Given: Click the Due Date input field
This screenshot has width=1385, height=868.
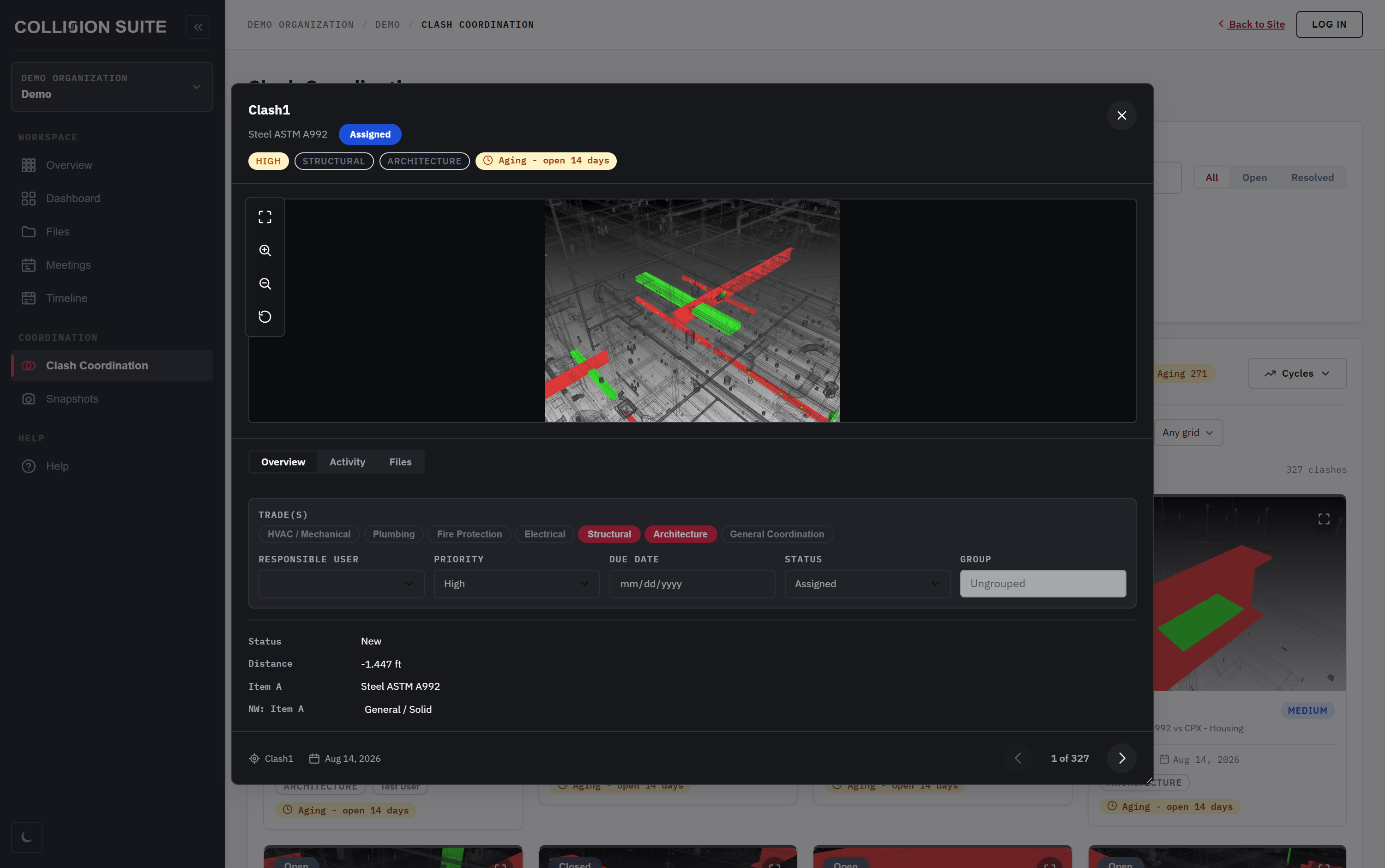Looking at the screenshot, I should tap(692, 584).
